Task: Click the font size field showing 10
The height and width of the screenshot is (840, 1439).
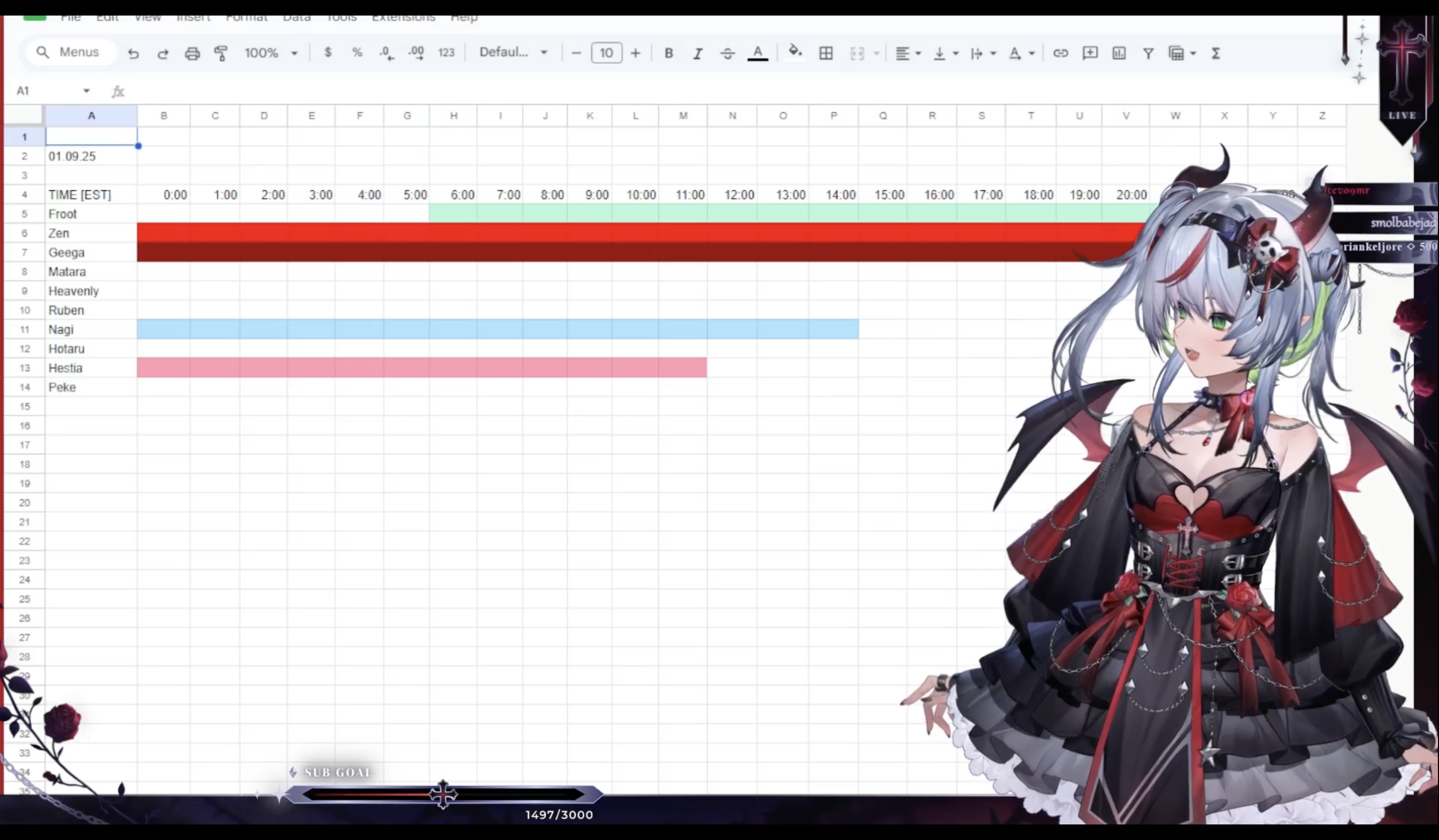Action: (606, 53)
